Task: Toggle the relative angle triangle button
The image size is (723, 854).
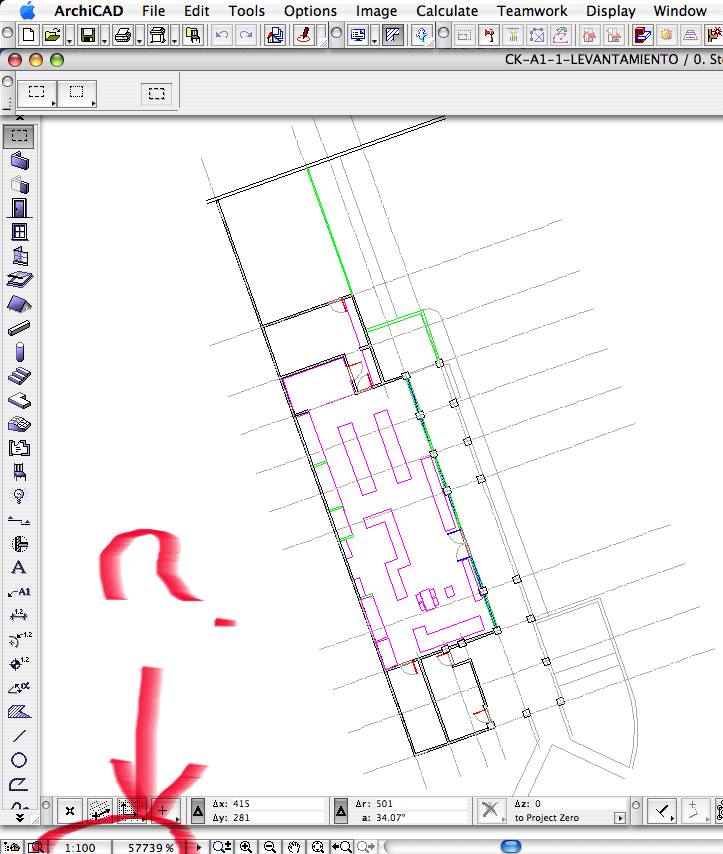Action: coord(341,811)
